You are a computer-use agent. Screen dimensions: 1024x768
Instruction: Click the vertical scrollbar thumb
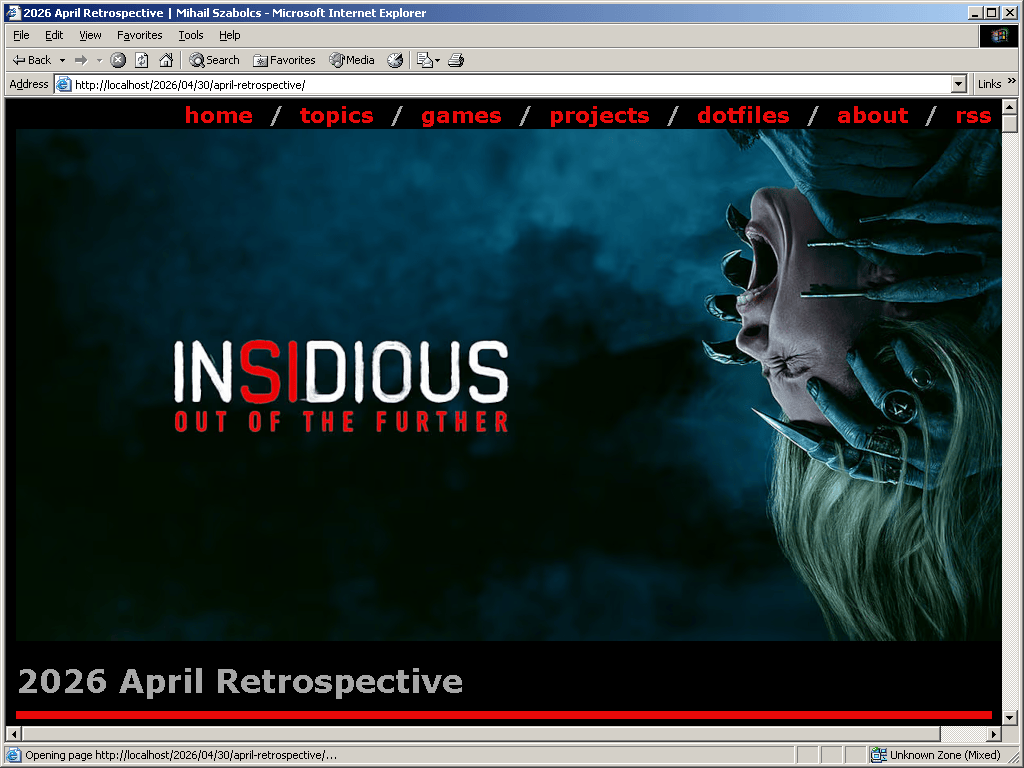[1010, 123]
